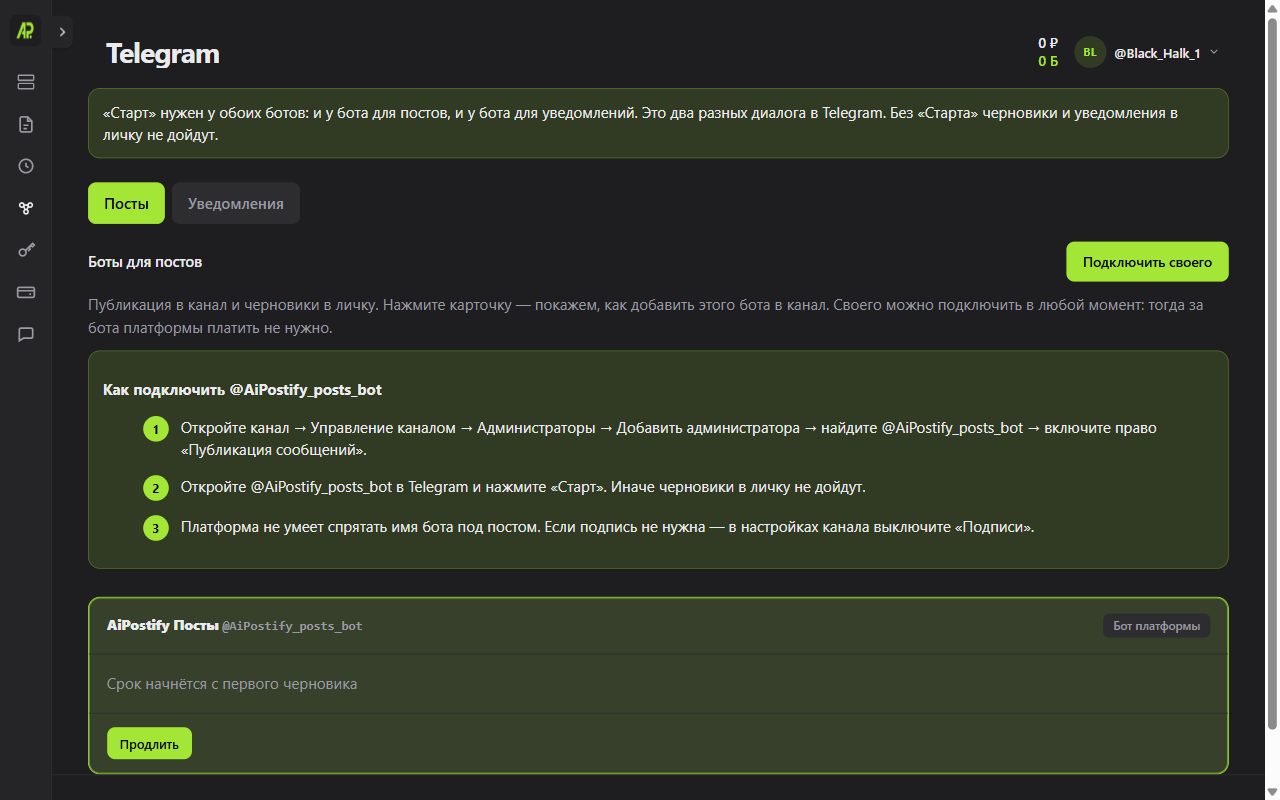Click the instruction step starting with Откройте канал
This screenshot has height=800, width=1280.
click(668, 439)
